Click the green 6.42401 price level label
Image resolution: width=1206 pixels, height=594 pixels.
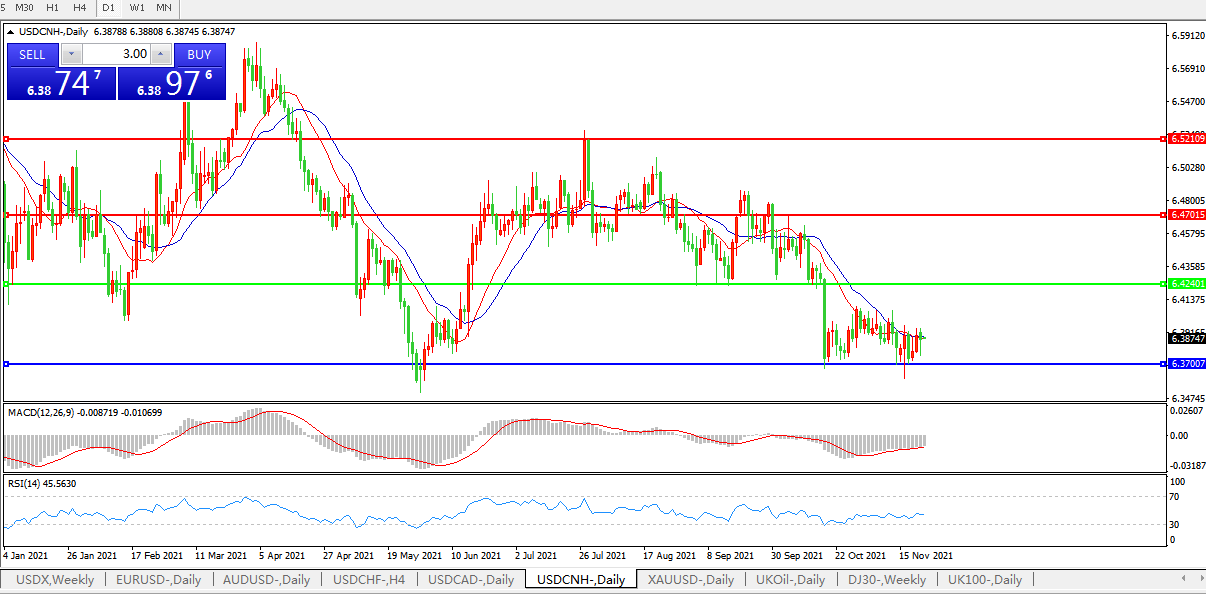1187,284
